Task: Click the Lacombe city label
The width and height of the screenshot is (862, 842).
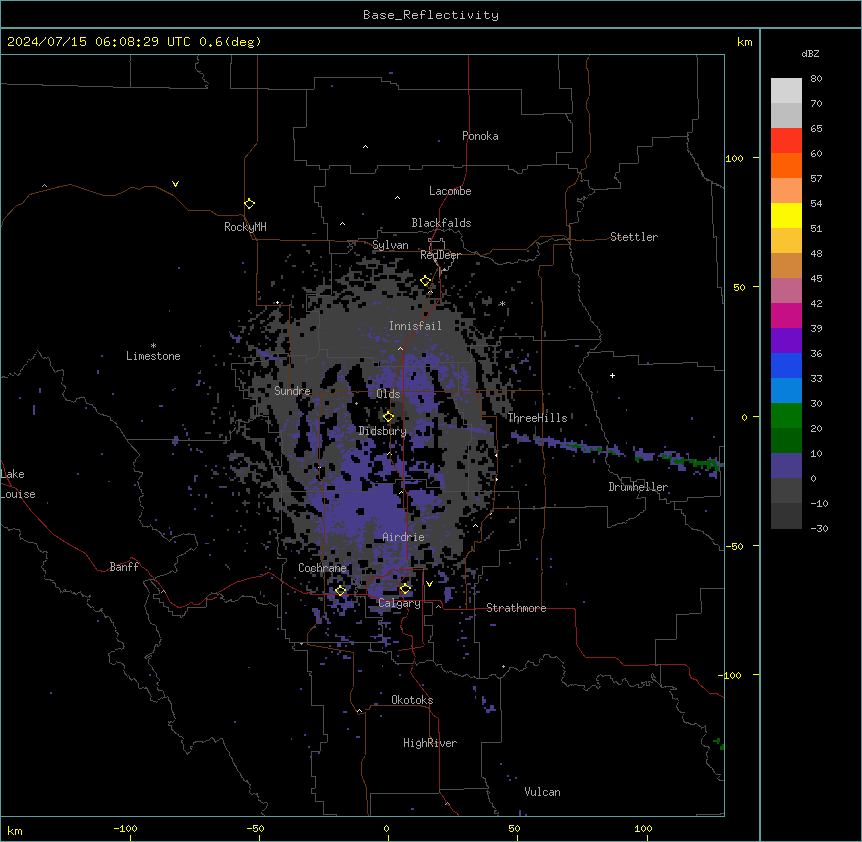Action: coord(450,191)
